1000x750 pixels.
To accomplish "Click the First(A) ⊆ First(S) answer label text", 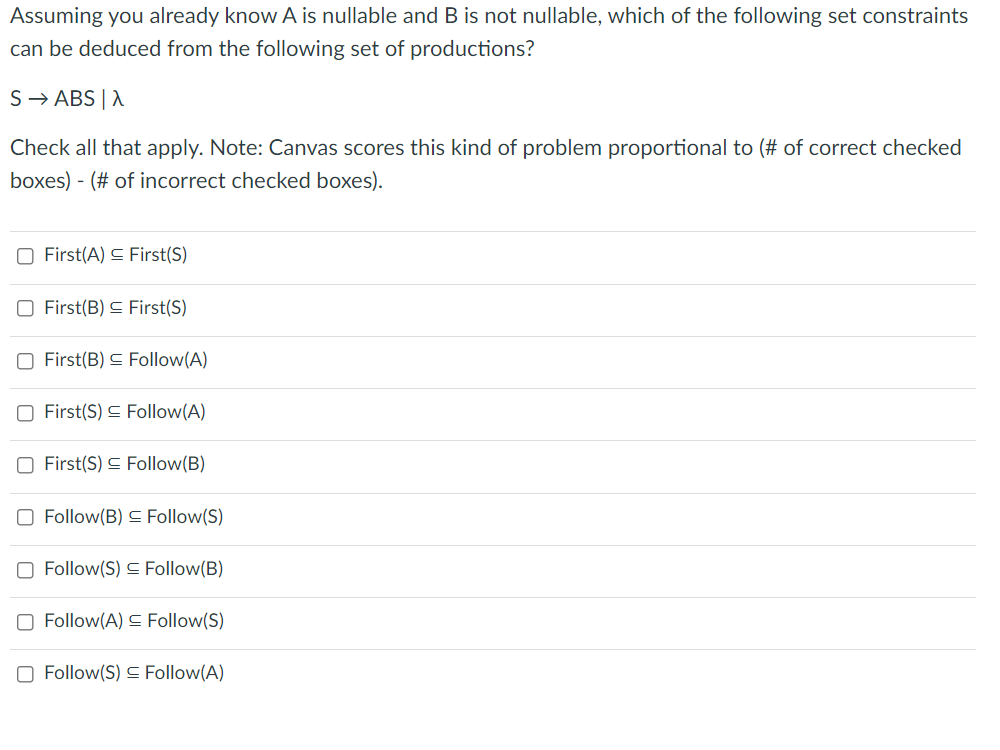I will point(115,255).
